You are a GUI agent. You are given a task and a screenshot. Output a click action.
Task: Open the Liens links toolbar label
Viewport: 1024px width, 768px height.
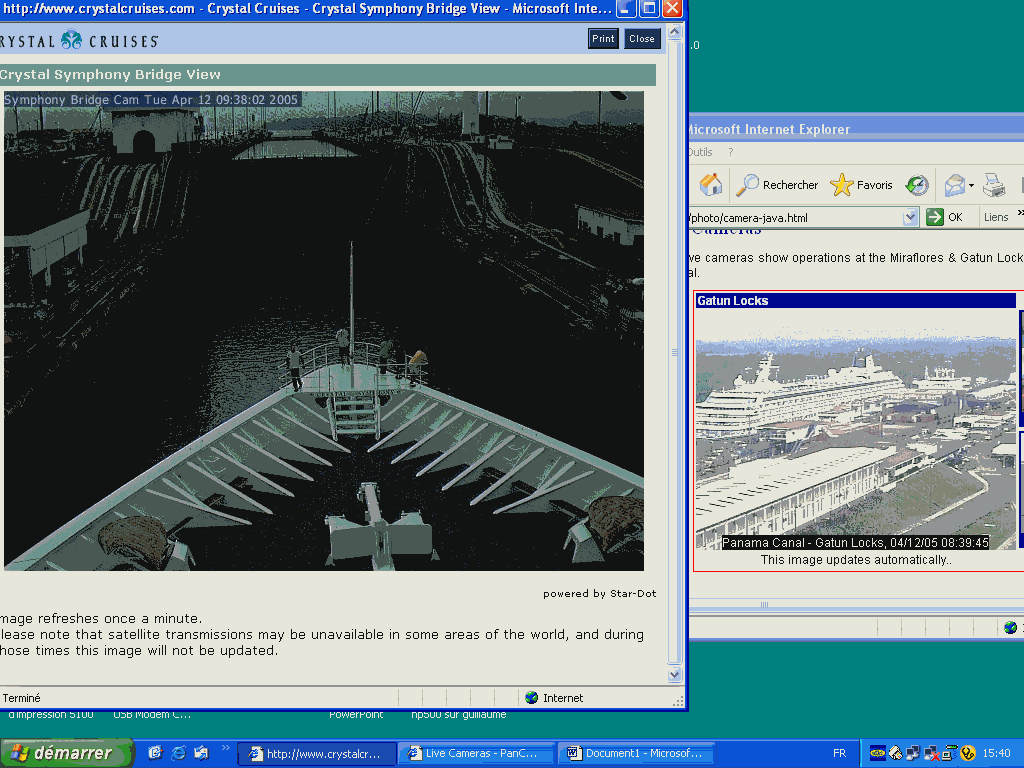(x=996, y=217)
